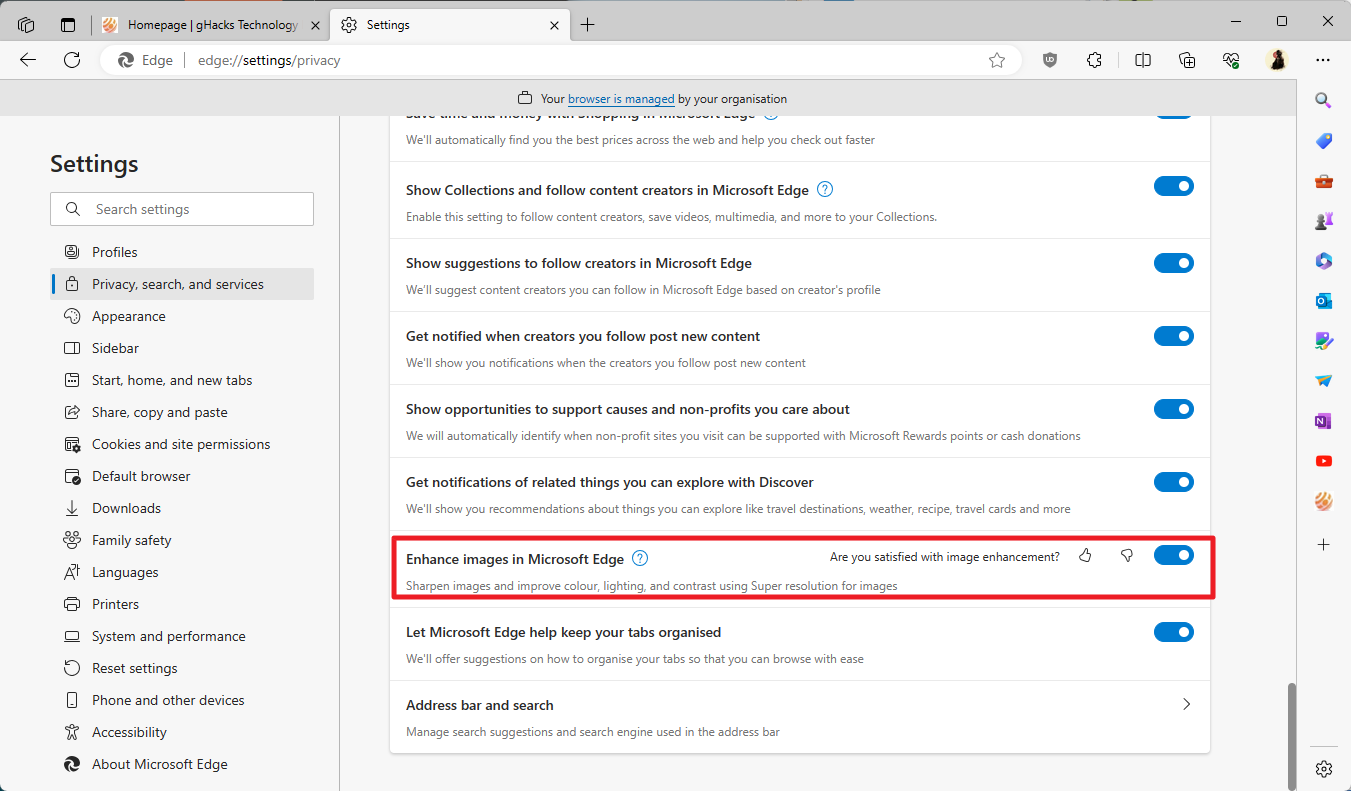Click the Workspaces icon in the title bar
The width and height of the screenshot is (1351, 791).
point(27,25)
